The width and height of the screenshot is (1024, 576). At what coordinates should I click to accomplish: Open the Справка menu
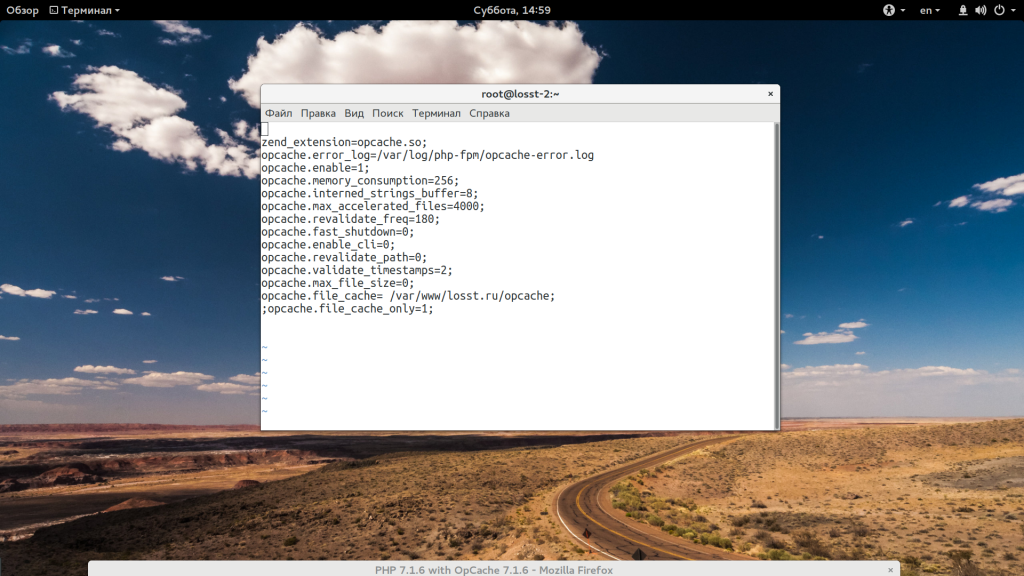[x=489, y=113]
